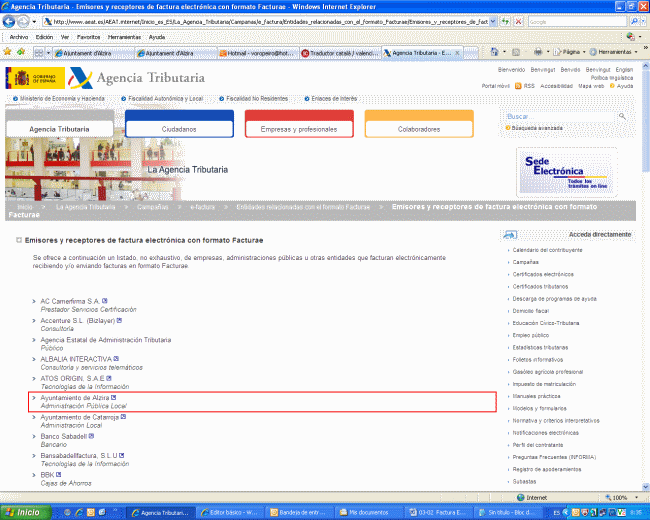The width and height of the screenshot is (650, 520).
Task: Open the Ayuntamiento de Alzira link
Action: point(75,398)
